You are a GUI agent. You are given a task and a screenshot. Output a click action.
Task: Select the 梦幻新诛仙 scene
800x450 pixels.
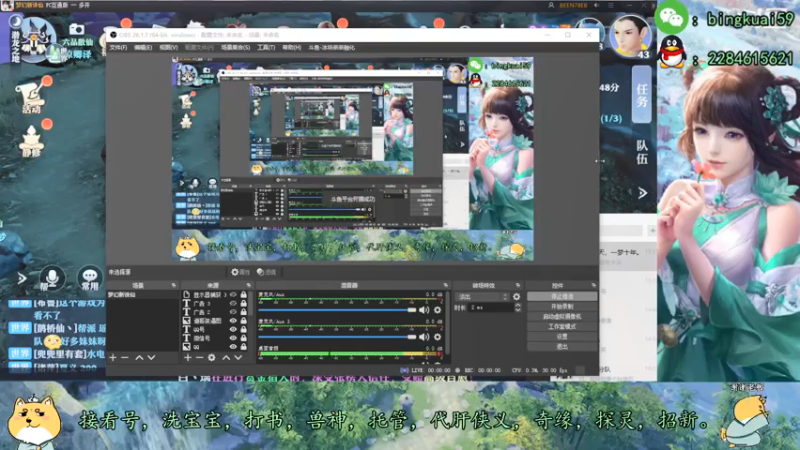coord(142,295)
